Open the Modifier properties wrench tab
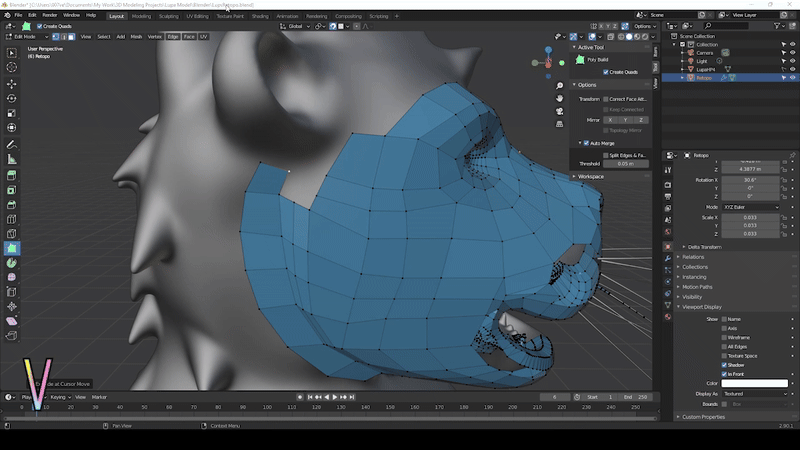 pyautogui.click(x=668, y=258)
